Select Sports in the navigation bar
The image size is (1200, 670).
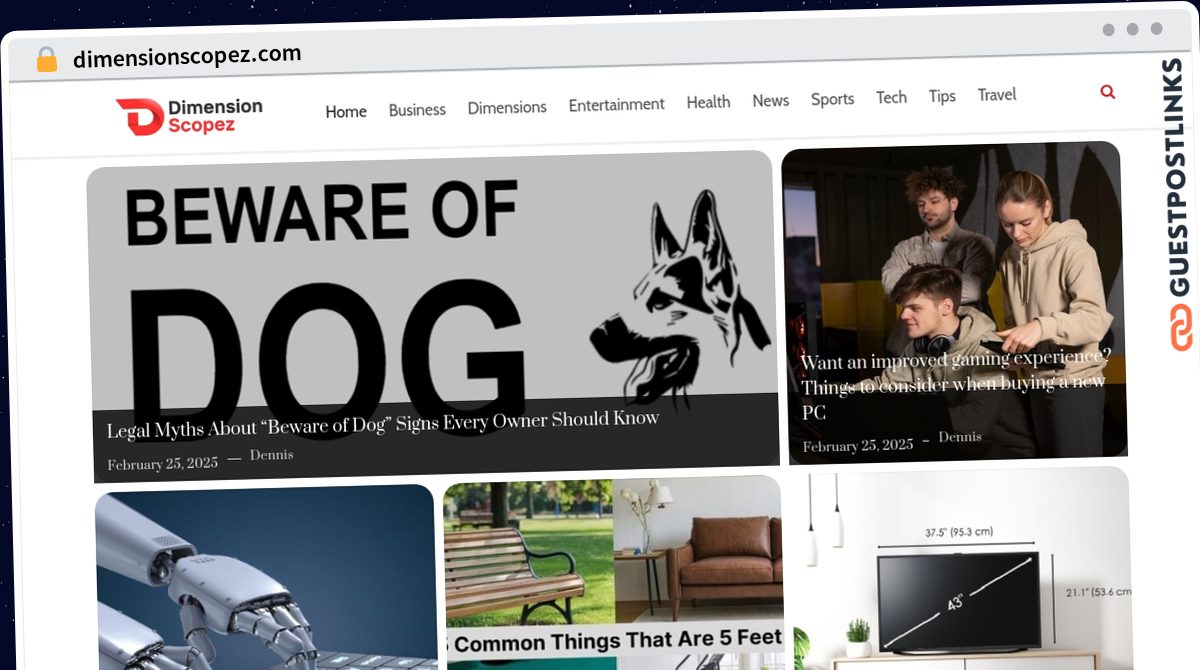832,99
